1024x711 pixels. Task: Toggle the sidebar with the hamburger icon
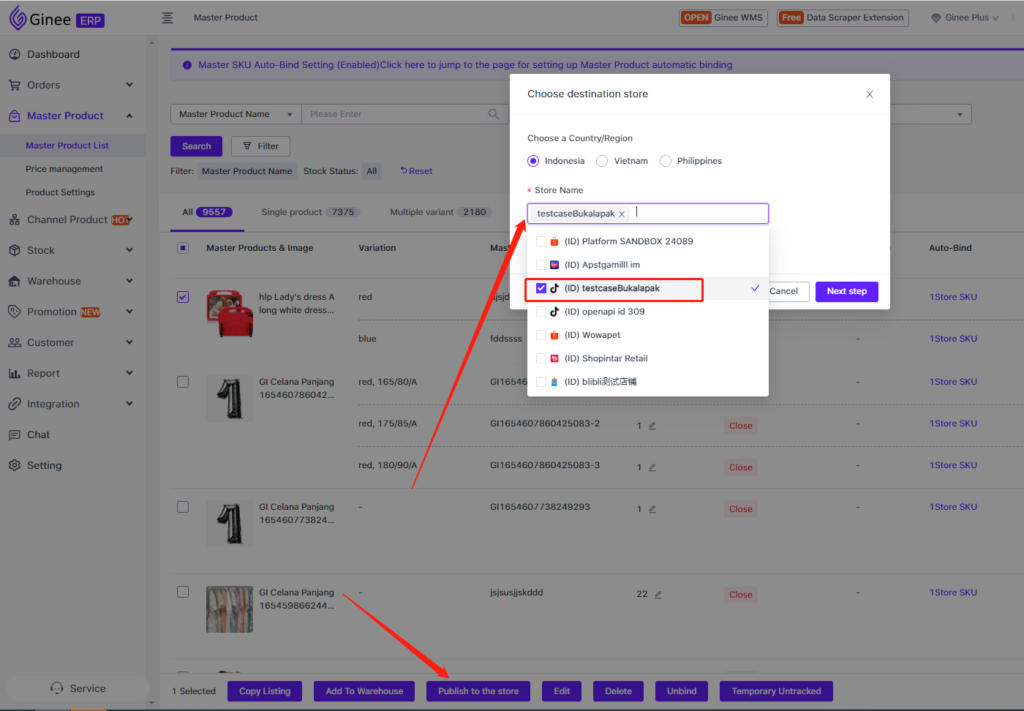168,18
